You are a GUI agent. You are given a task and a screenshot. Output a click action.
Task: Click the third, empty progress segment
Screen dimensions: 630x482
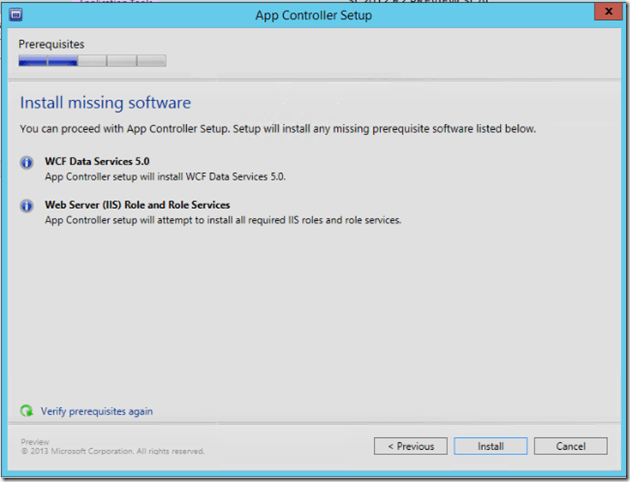point(92,61)
